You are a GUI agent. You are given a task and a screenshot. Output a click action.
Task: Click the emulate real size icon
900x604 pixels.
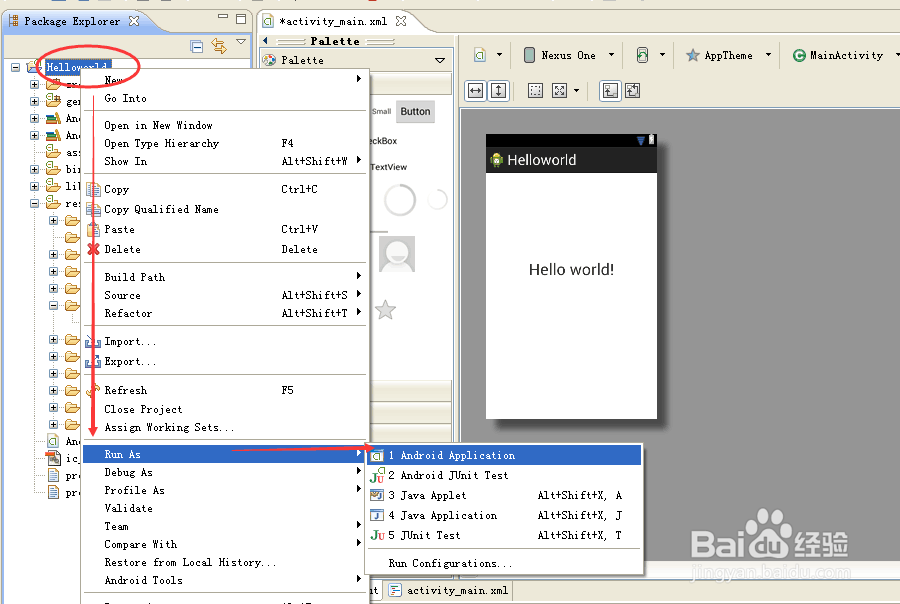coord(633,91)
